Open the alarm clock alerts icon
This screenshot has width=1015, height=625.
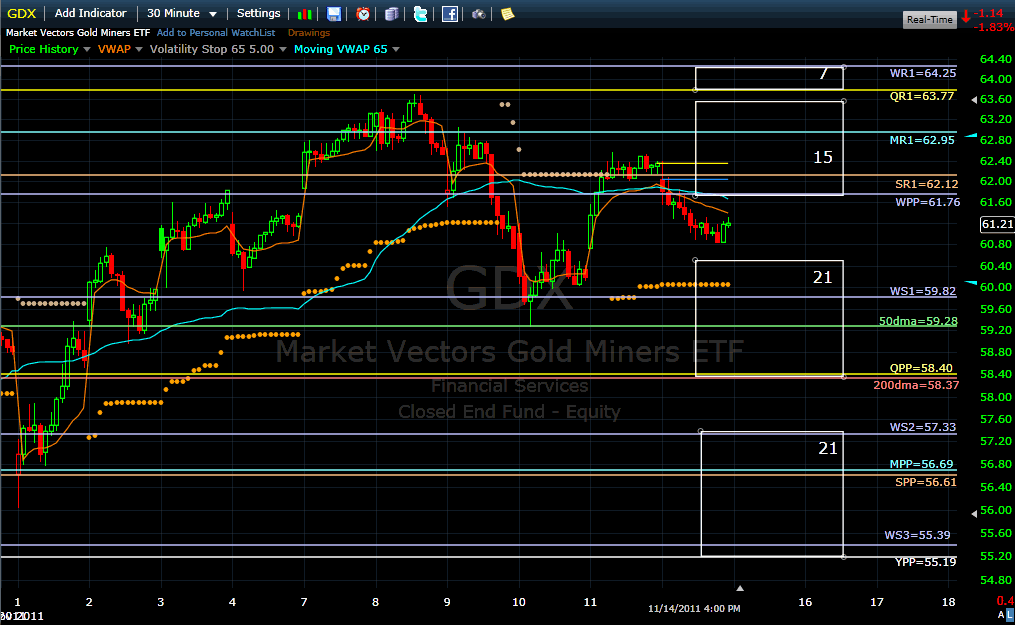363,14
